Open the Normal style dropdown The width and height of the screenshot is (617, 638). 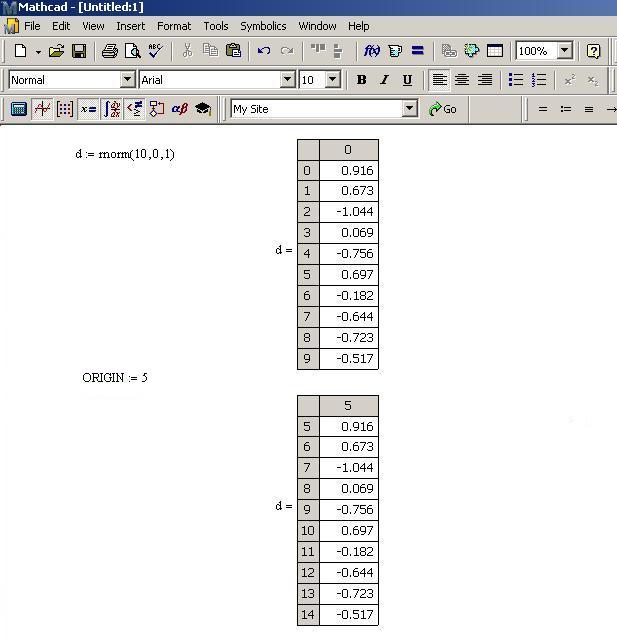[x=127, y=80]
